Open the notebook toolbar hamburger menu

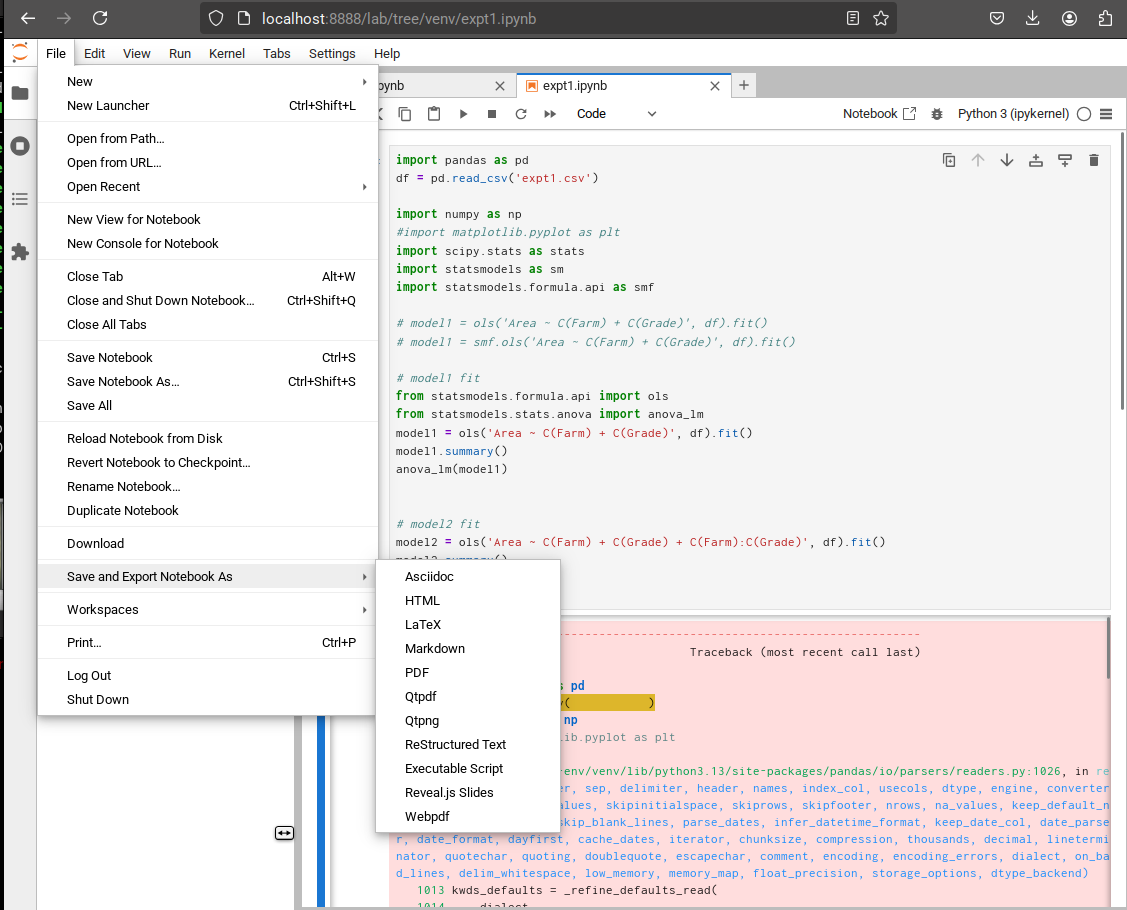point(1106,114)
